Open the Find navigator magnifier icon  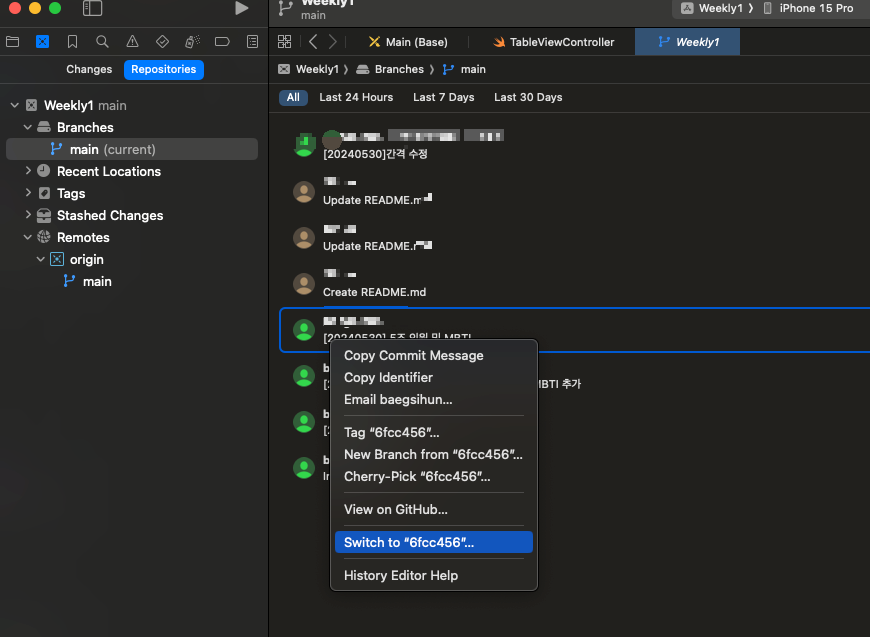click(102, 42)
